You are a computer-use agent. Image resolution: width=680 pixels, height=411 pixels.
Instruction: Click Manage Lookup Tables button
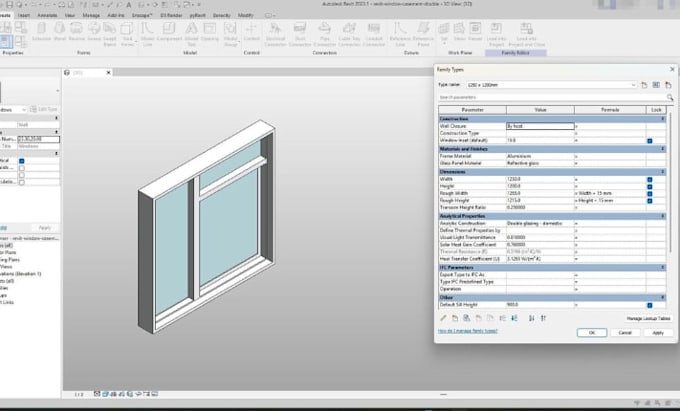tap(648, 318)
